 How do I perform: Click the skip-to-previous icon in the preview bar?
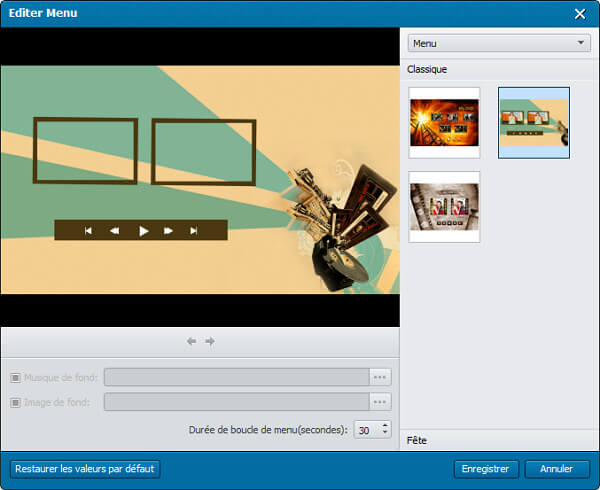point(88,231)
